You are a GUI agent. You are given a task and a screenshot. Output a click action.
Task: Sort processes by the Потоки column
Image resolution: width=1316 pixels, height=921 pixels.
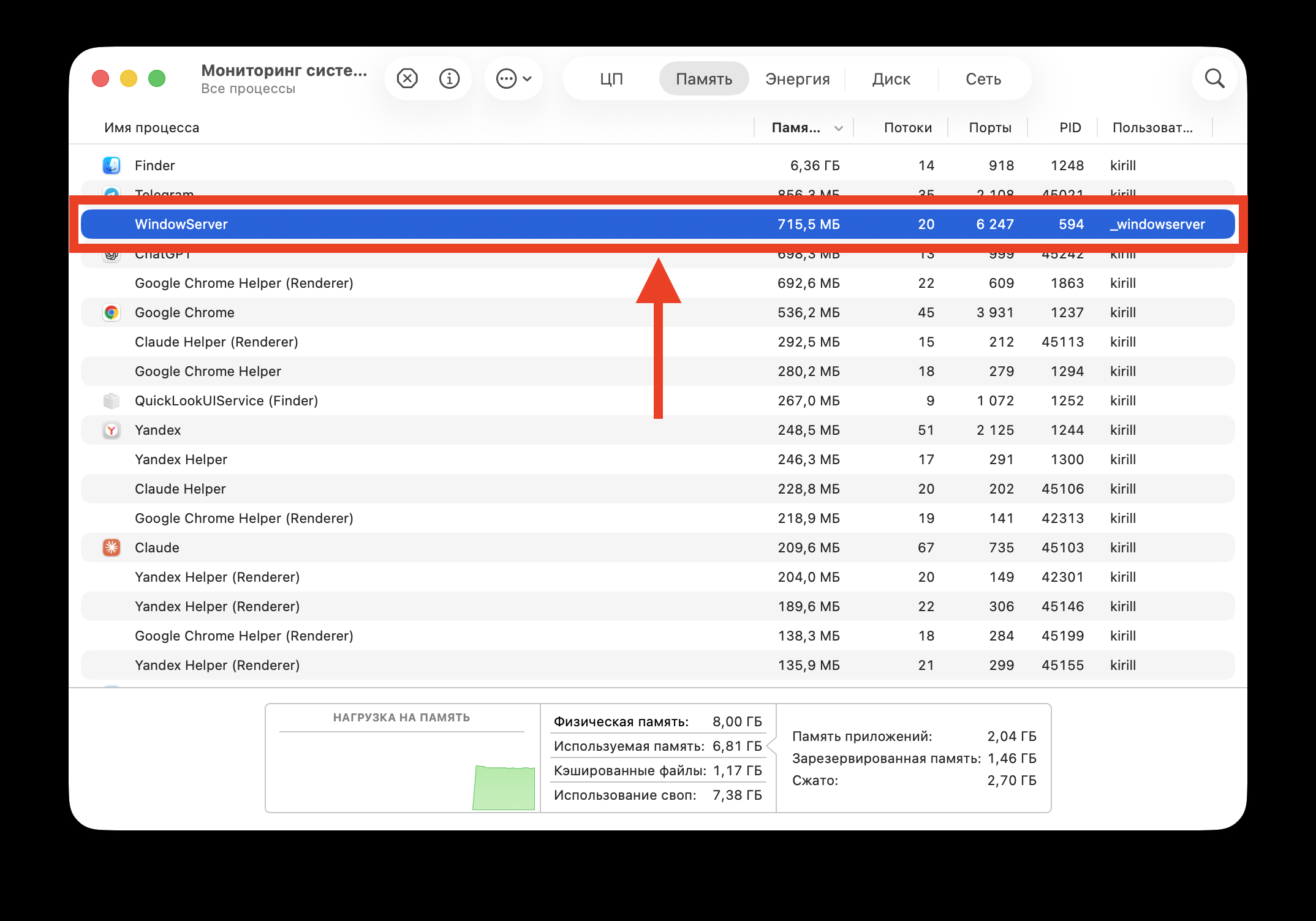tap(908, 128)
